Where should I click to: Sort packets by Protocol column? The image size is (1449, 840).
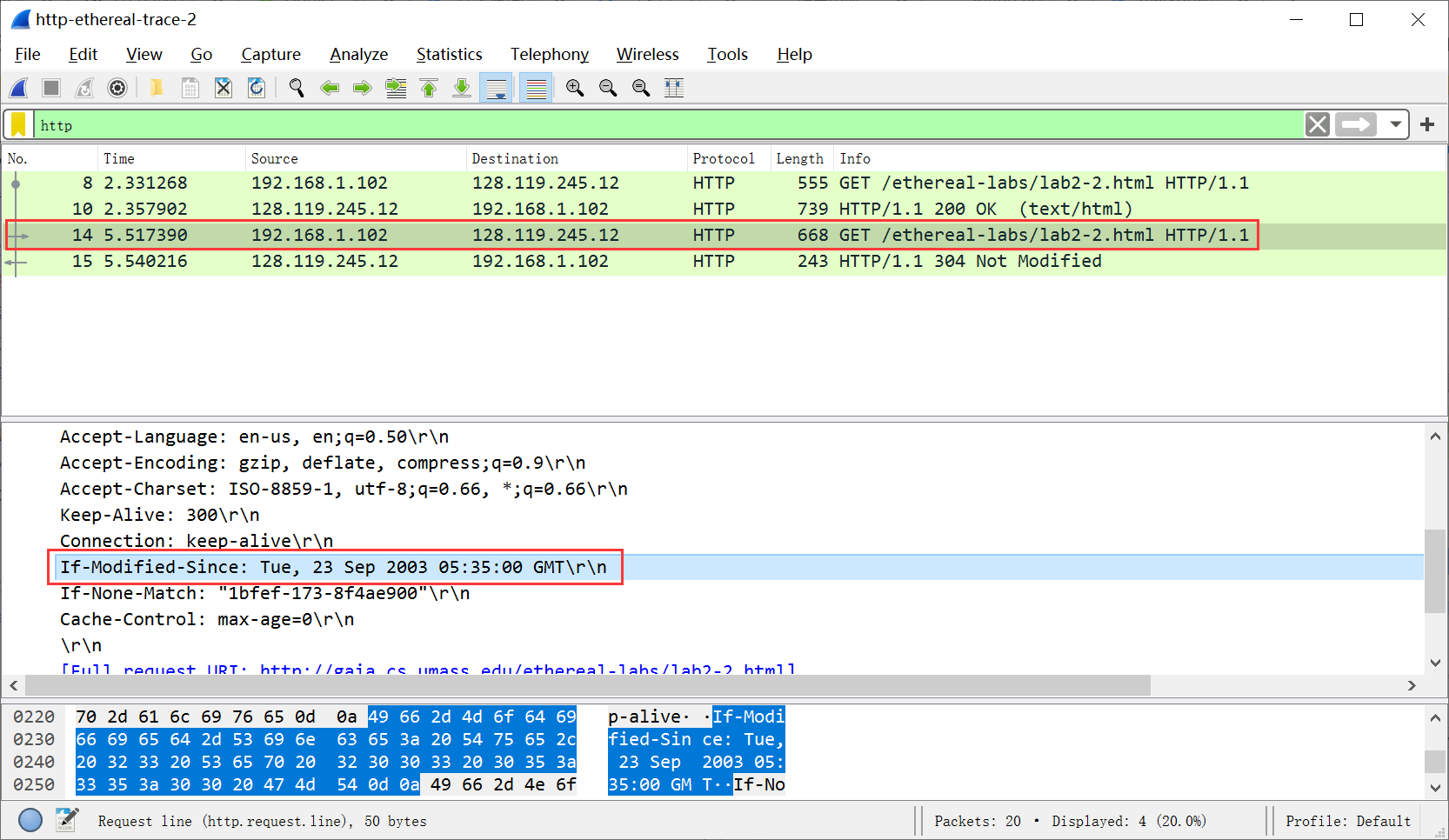[x=729, y=158]
